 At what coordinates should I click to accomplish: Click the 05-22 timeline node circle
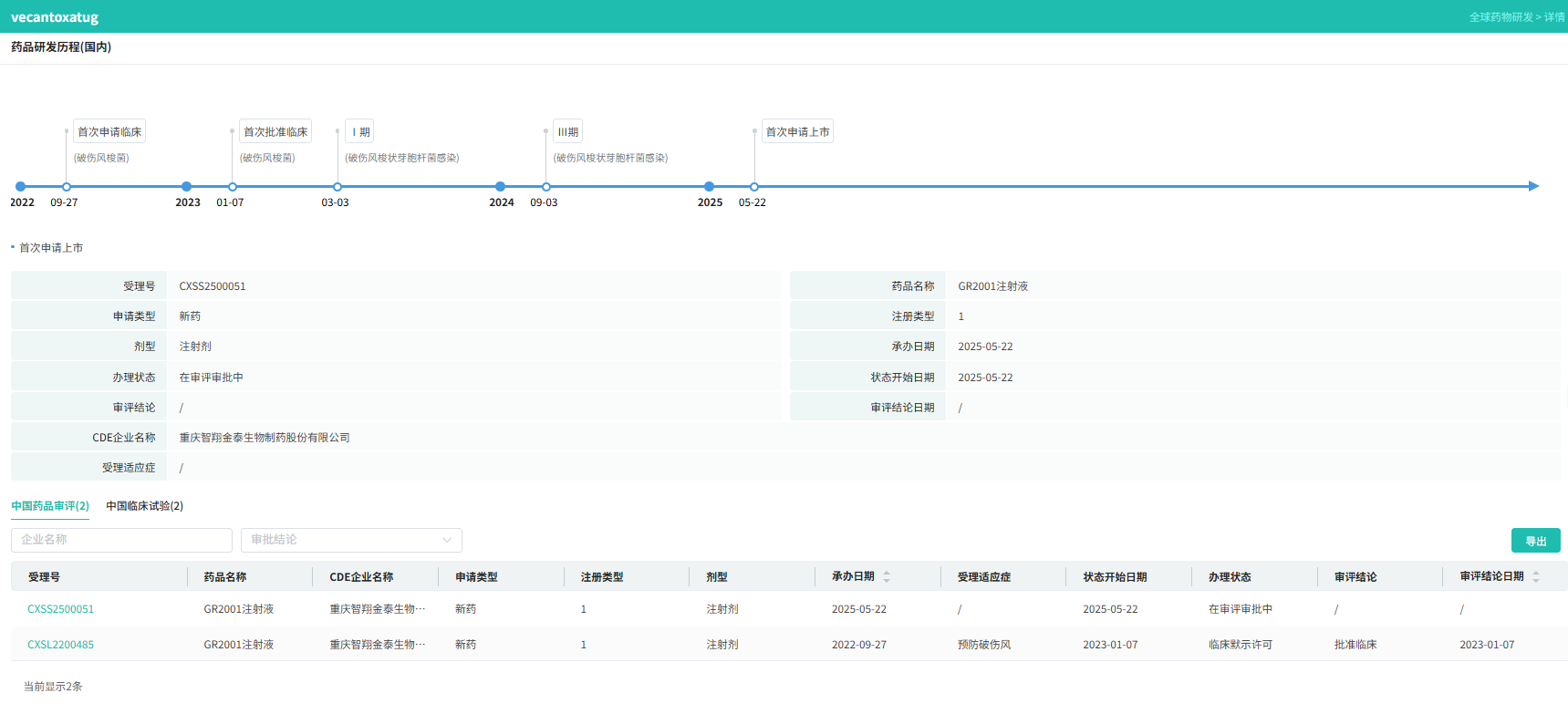pyautogui.click(x=754, y=187)
